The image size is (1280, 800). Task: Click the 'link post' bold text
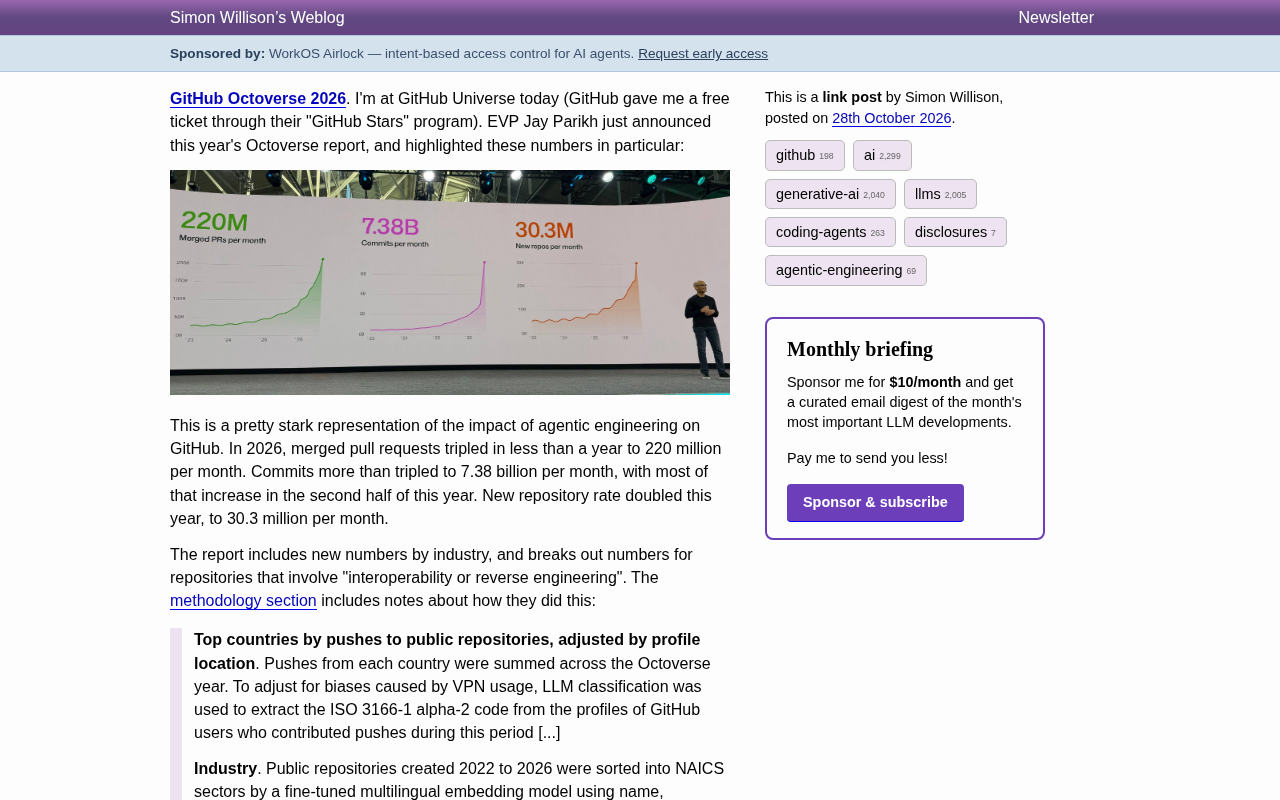tap(852, 97)
